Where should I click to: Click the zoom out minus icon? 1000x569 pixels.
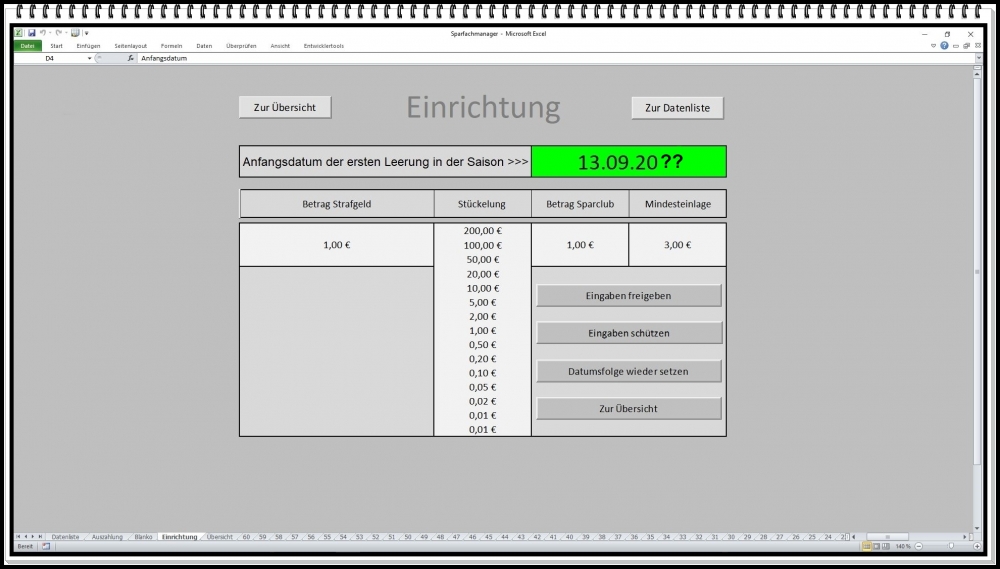coord(921,546)
